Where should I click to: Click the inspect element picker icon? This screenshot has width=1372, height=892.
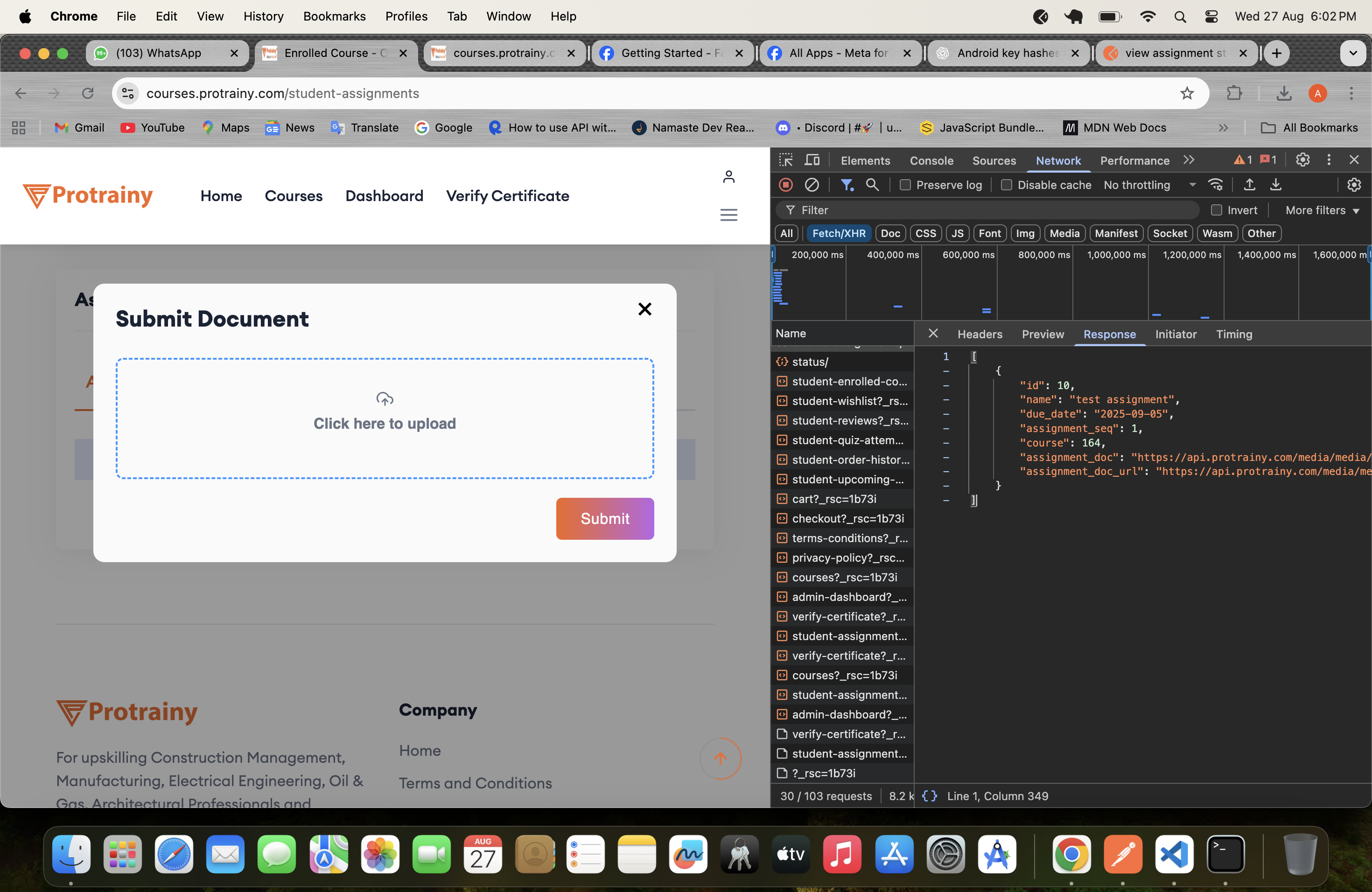(x=786, y=160)
